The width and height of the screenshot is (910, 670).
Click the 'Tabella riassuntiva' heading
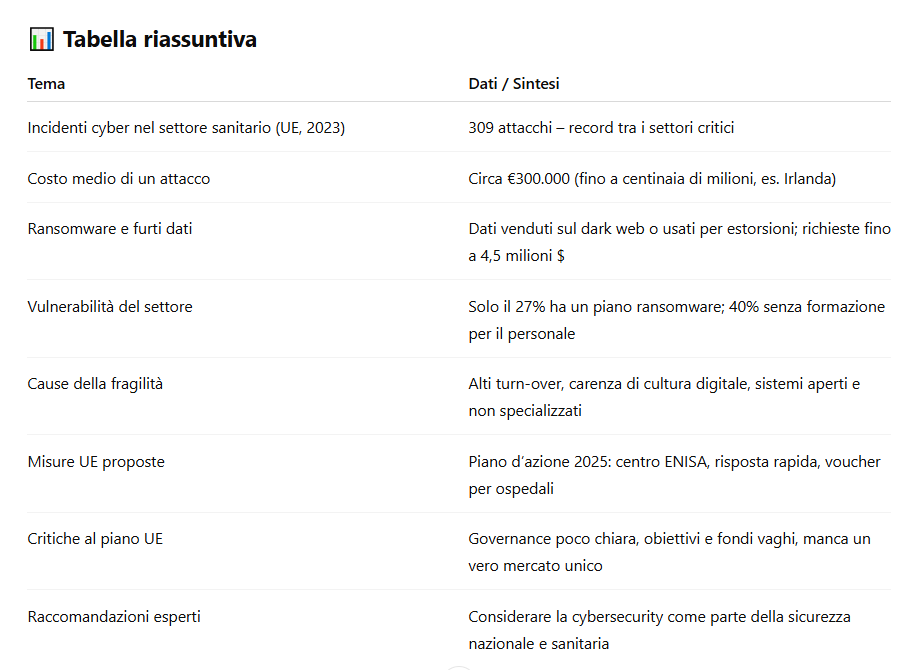click(x=160, y=39)
